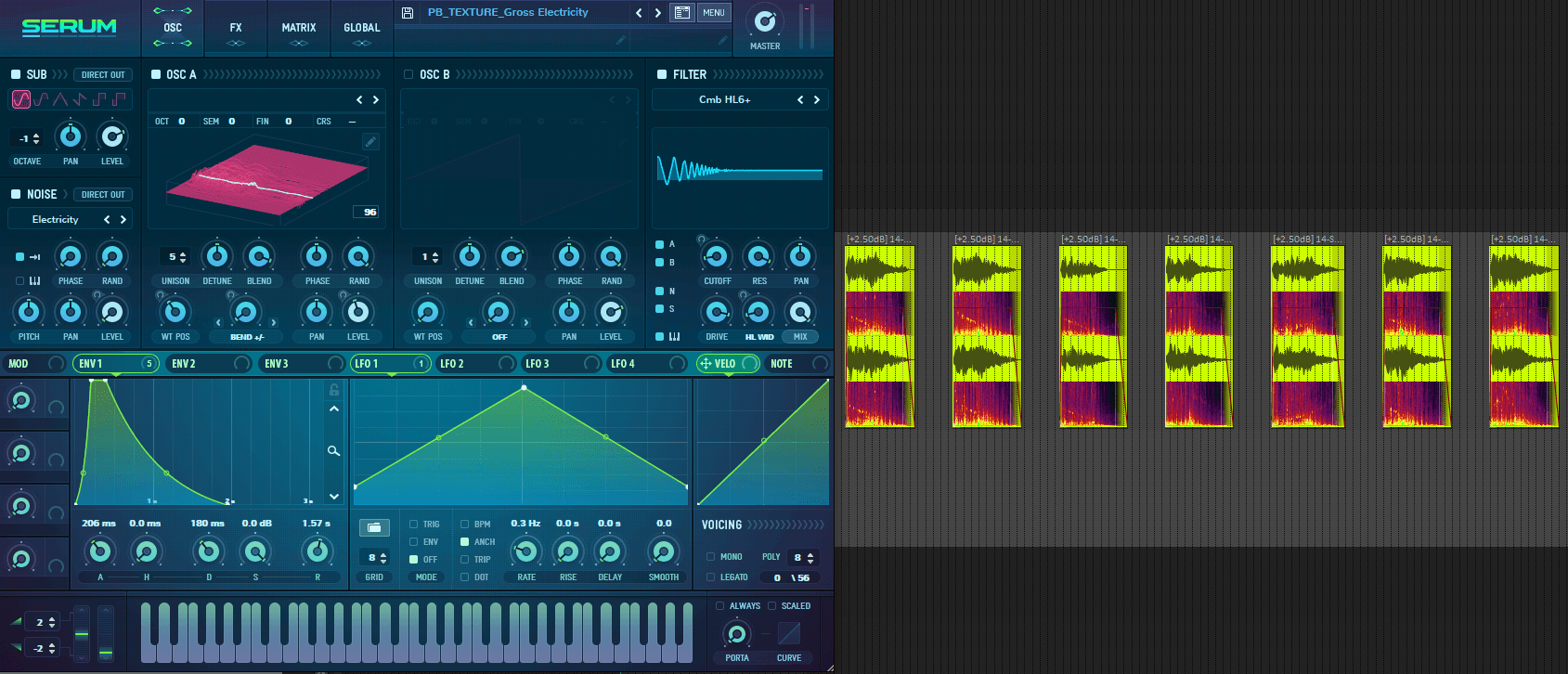The height and width of the screenshot is (674, 1568).
Task: Click the Noise Pitch knob
Action: click(29, 312)
